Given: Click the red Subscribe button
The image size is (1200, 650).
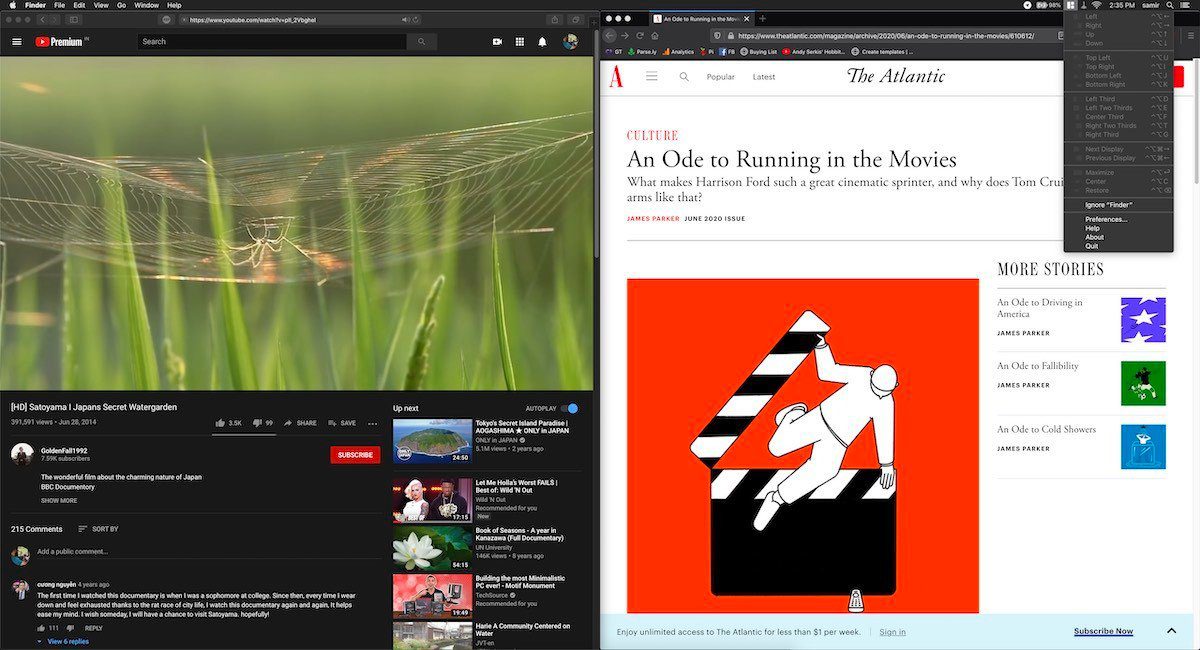Looking at the screenshot, I should pyautogui.click(x=355, y=455).
